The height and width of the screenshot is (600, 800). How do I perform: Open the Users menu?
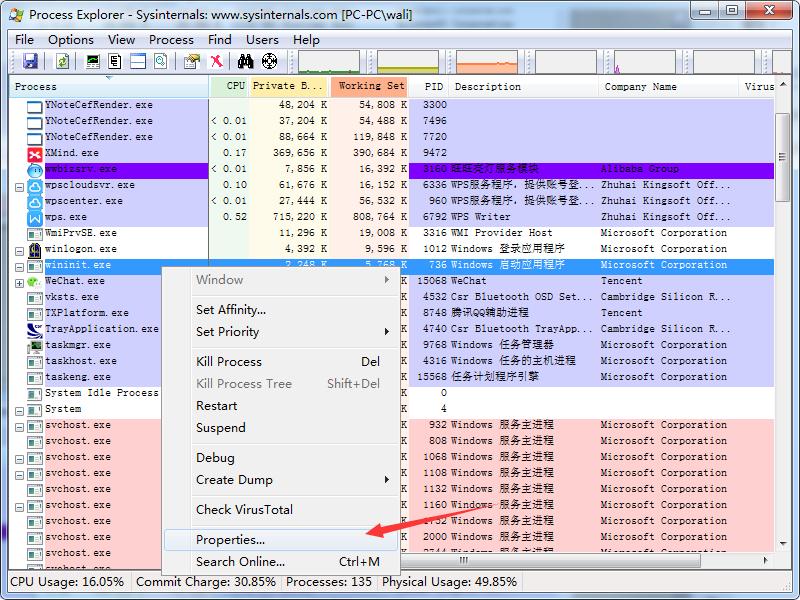coord(262,40)
